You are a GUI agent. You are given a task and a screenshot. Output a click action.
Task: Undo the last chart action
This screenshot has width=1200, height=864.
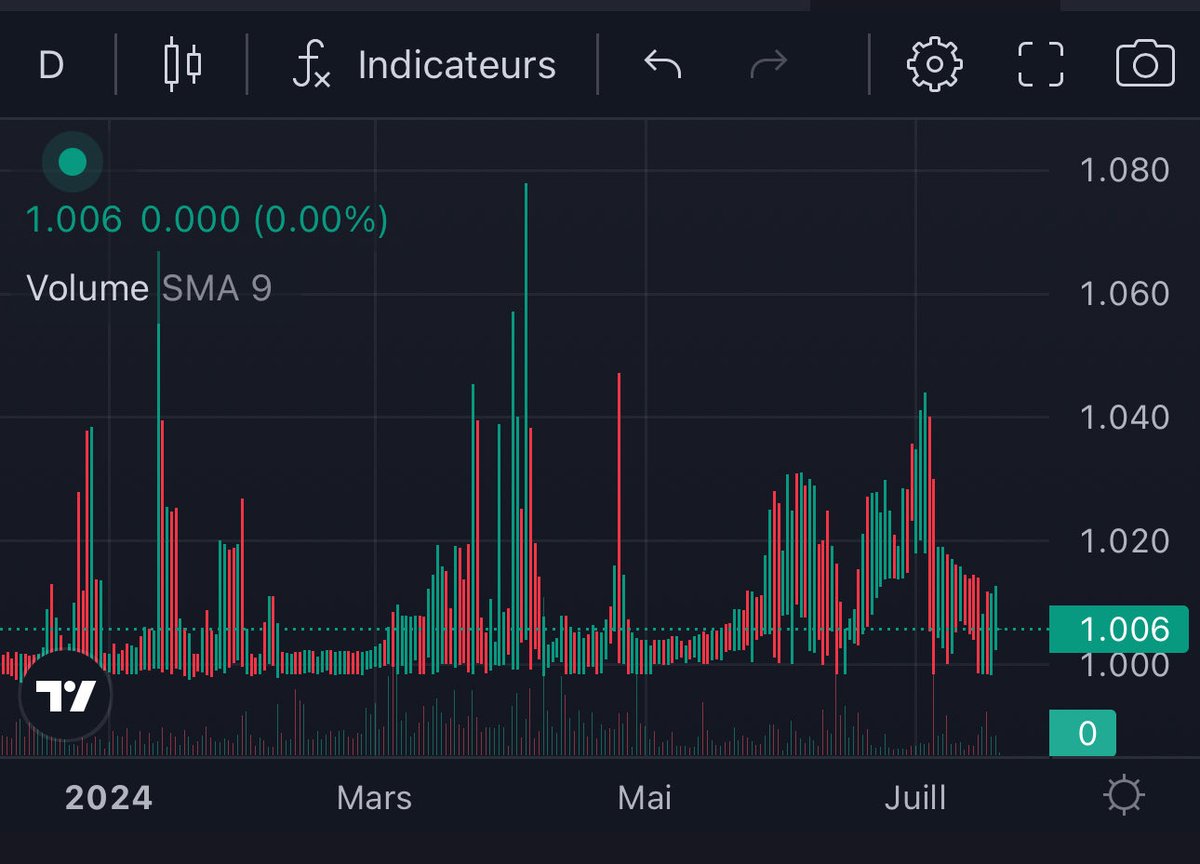click(x=662, y=66)
